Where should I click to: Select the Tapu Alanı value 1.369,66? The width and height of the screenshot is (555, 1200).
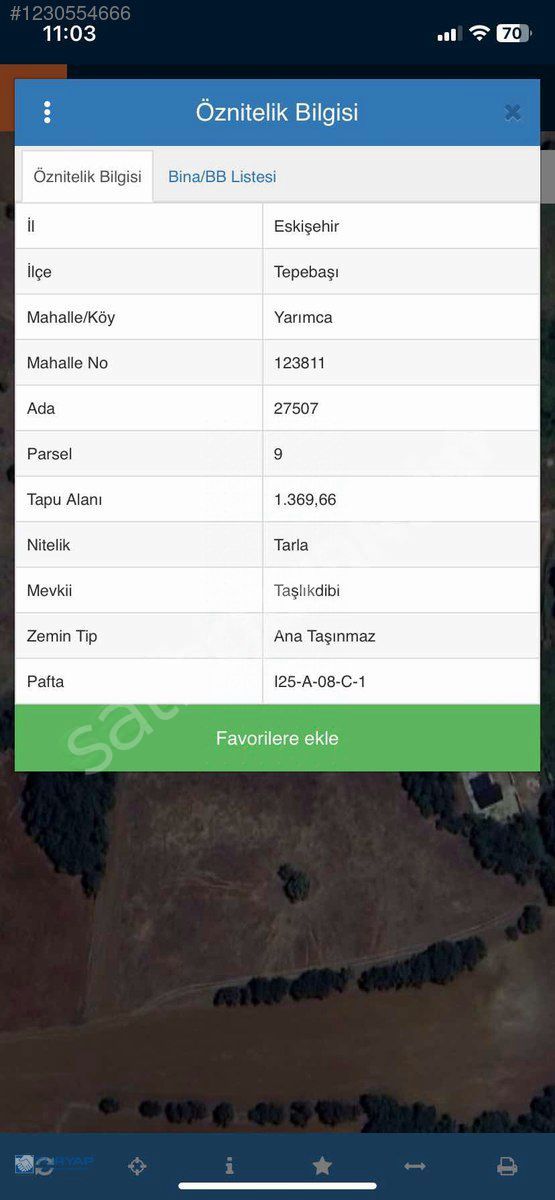coord(305,499)
